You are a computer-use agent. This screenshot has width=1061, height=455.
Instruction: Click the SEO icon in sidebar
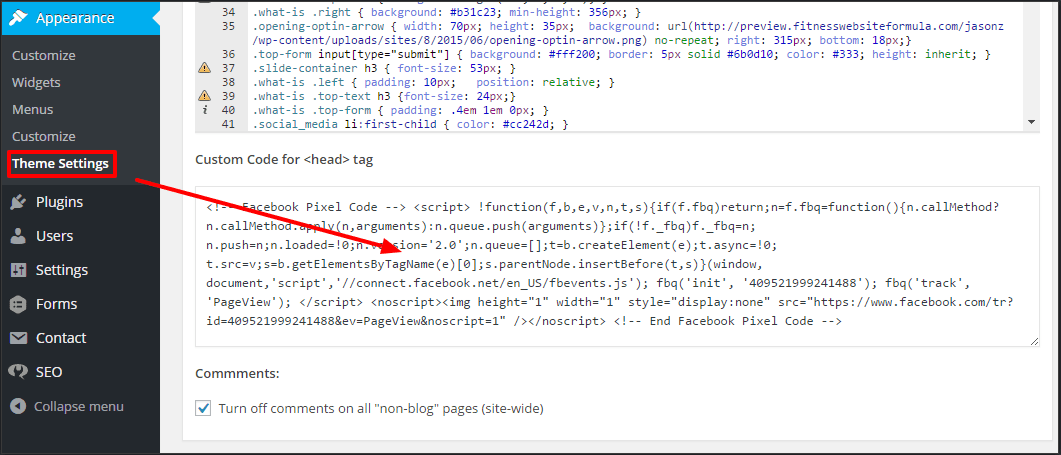pos(18,371)
